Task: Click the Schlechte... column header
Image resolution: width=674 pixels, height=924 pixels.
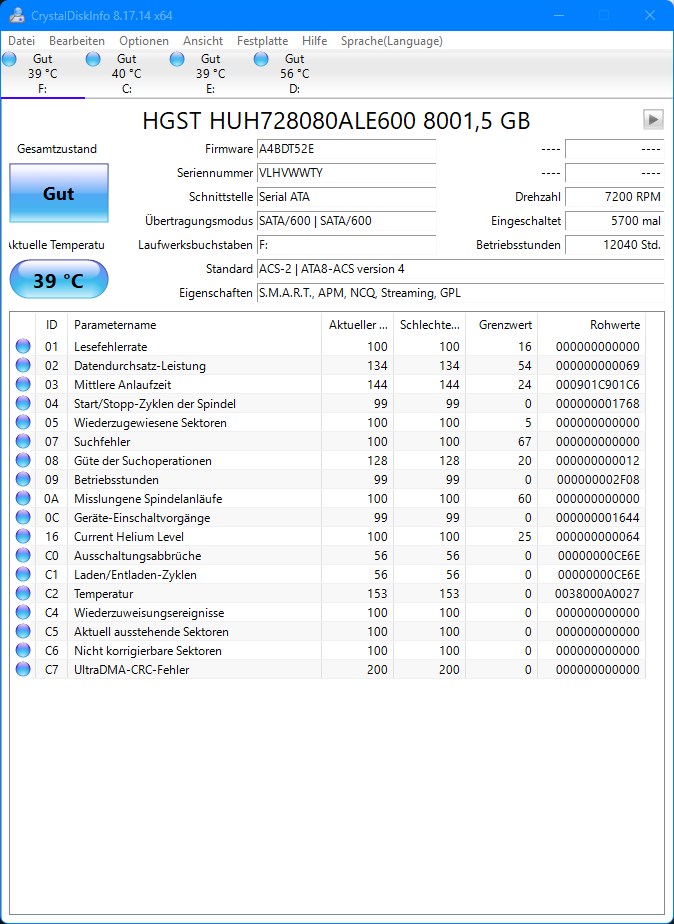Action: [x=429, y=325]
